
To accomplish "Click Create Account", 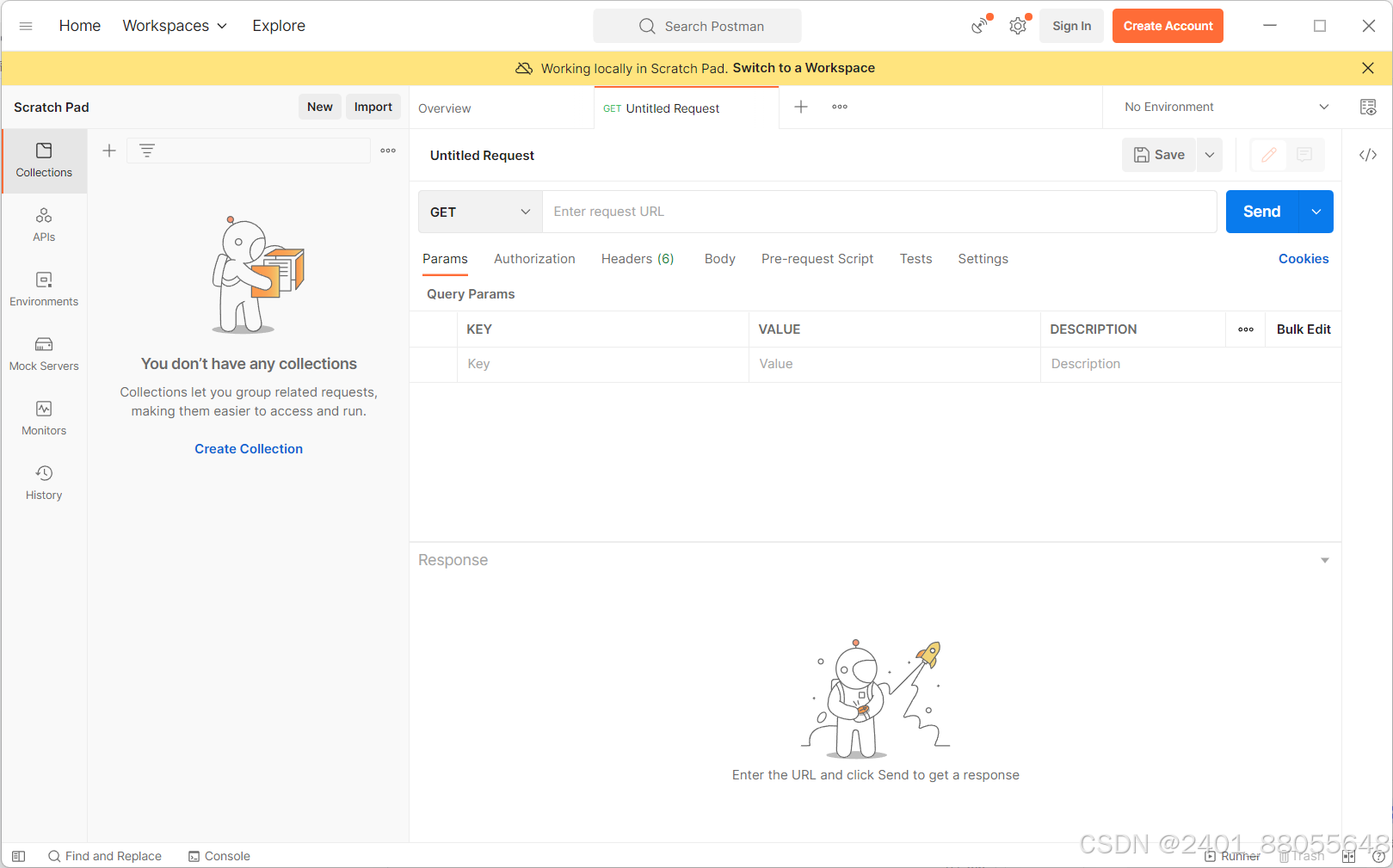I will tap(1168, 26).
